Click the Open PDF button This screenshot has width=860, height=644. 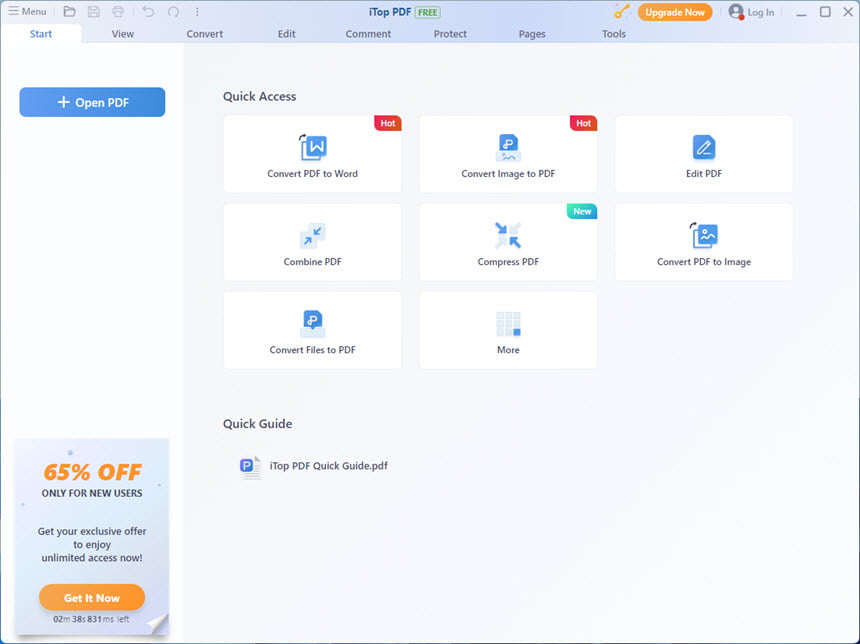click(x=92, y=102)
